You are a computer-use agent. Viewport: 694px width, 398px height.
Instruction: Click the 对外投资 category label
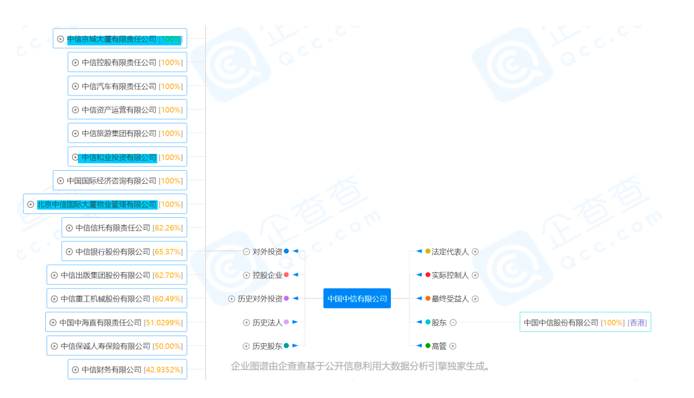click(x=267, y=251)
